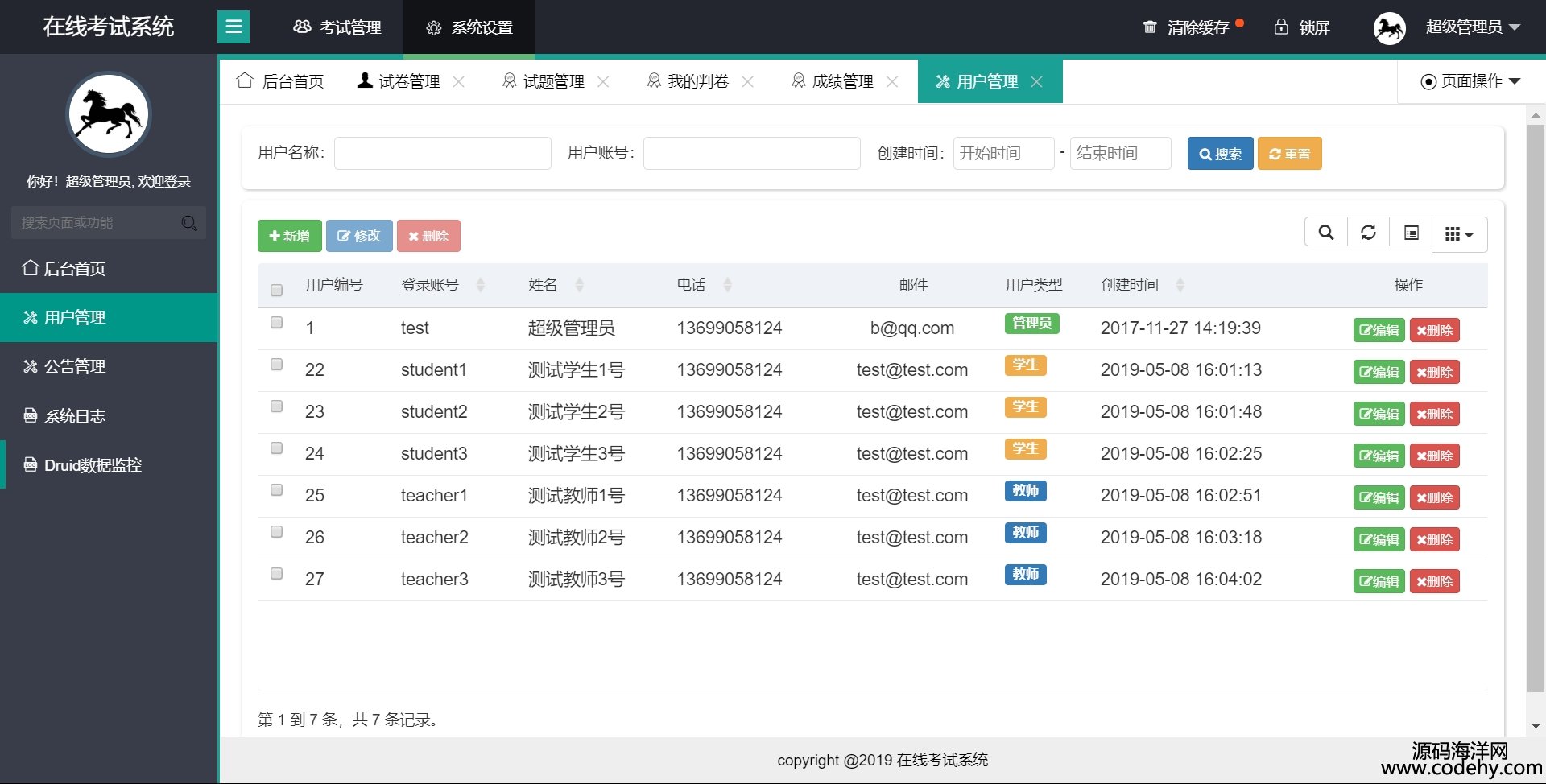
Task: Check the row for student2
Action: (276, 406)
